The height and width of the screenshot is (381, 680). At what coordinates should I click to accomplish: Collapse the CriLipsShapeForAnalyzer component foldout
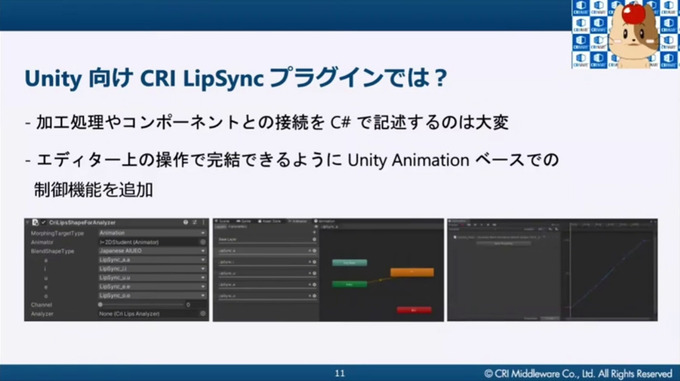[28, 222]
